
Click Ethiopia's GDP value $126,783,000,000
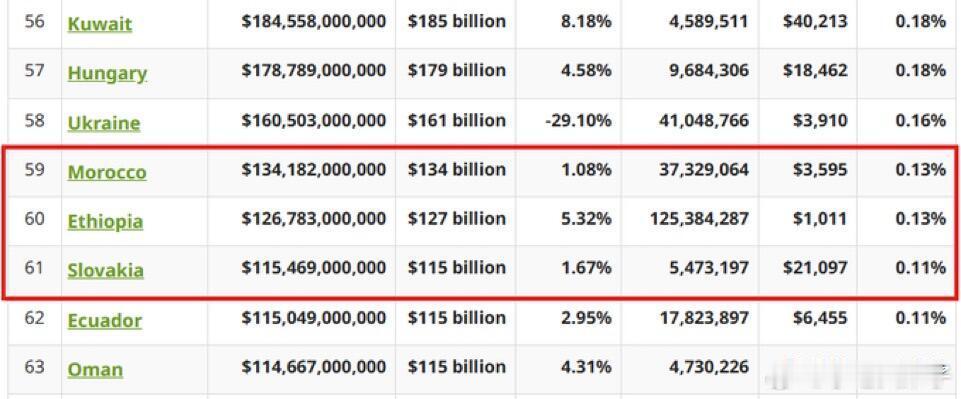coord(314,219)
